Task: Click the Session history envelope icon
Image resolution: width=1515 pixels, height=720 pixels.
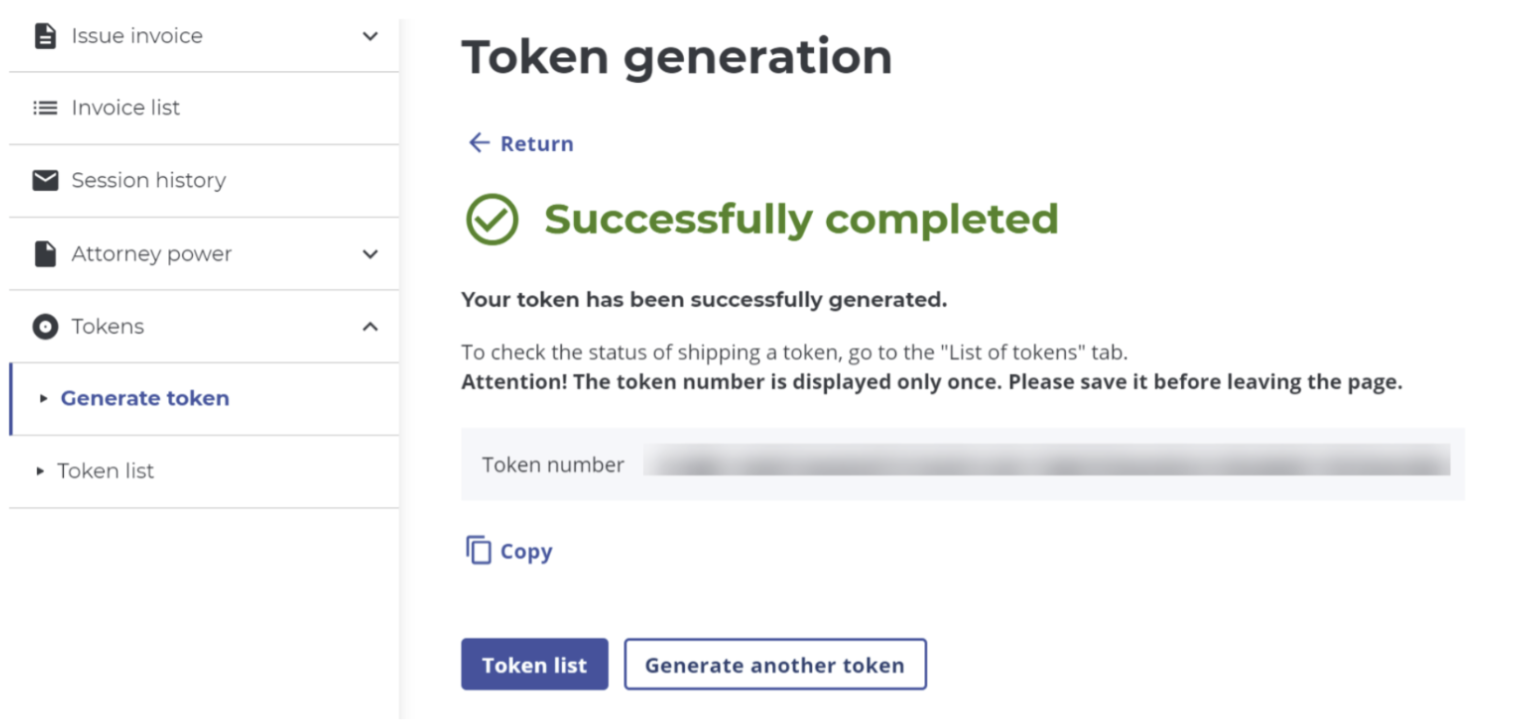Action: (x=45, y=180)
